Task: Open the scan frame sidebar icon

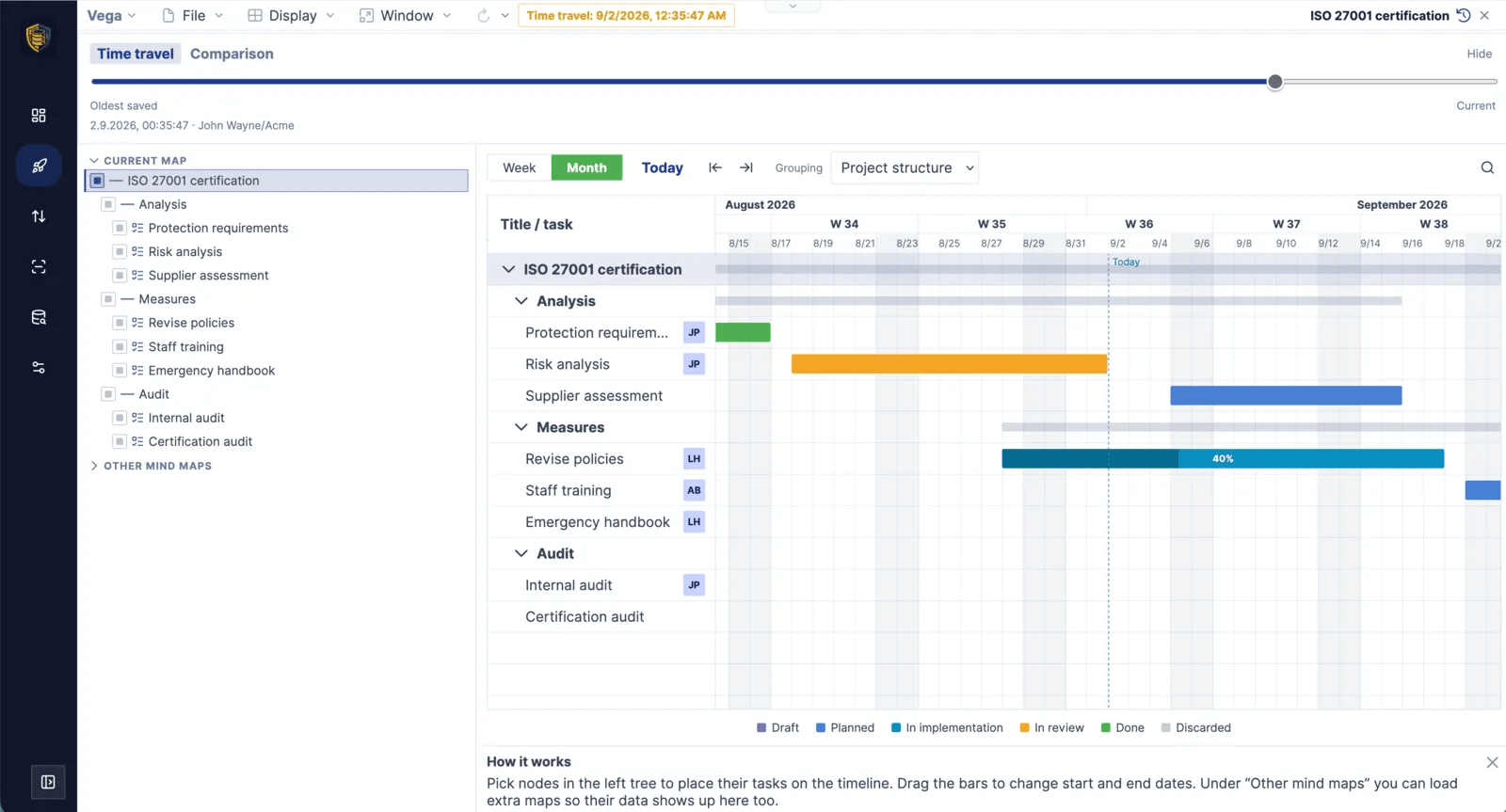Action: [39, 267]
